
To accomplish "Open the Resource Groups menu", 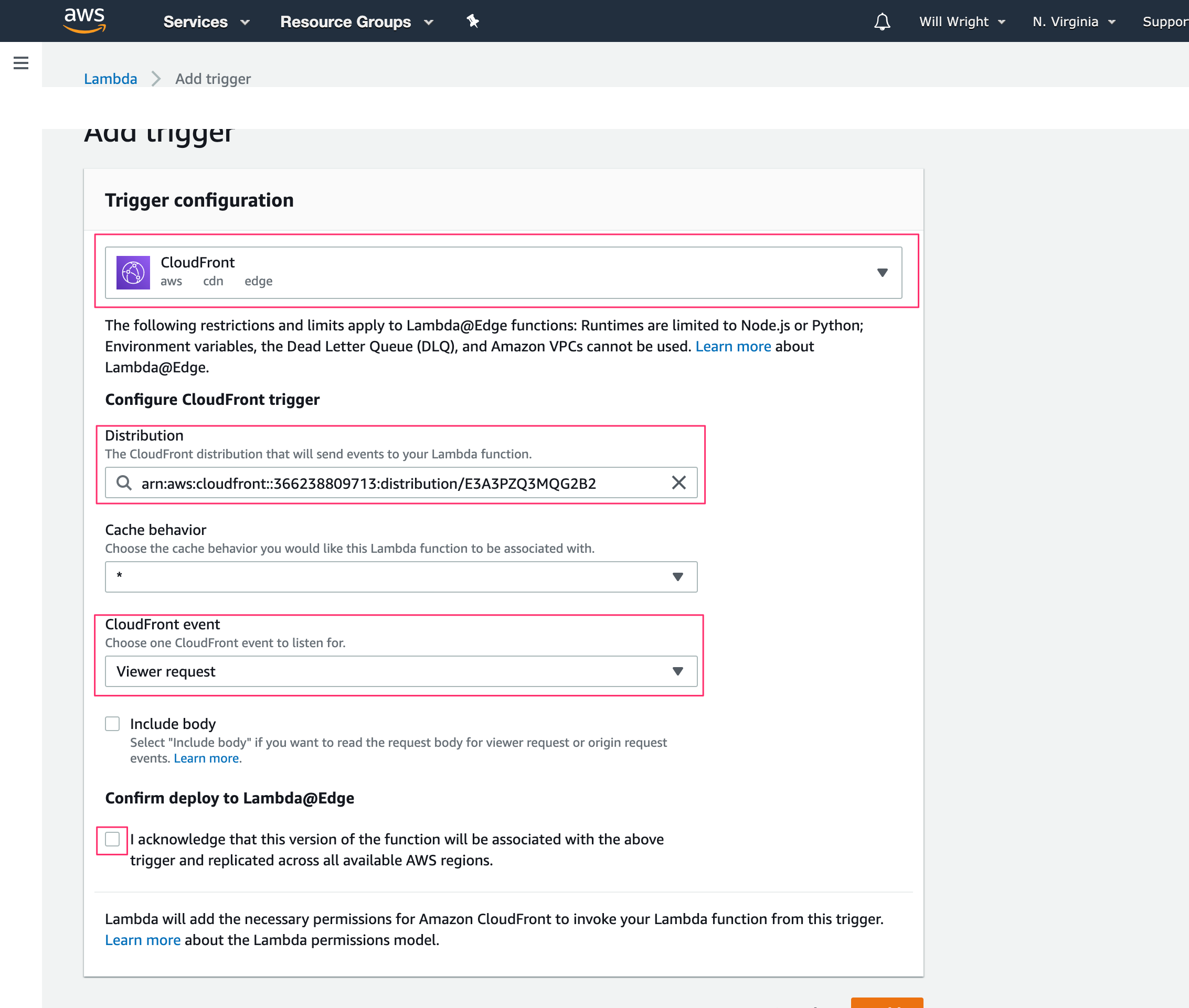I will tap(357, 22).
